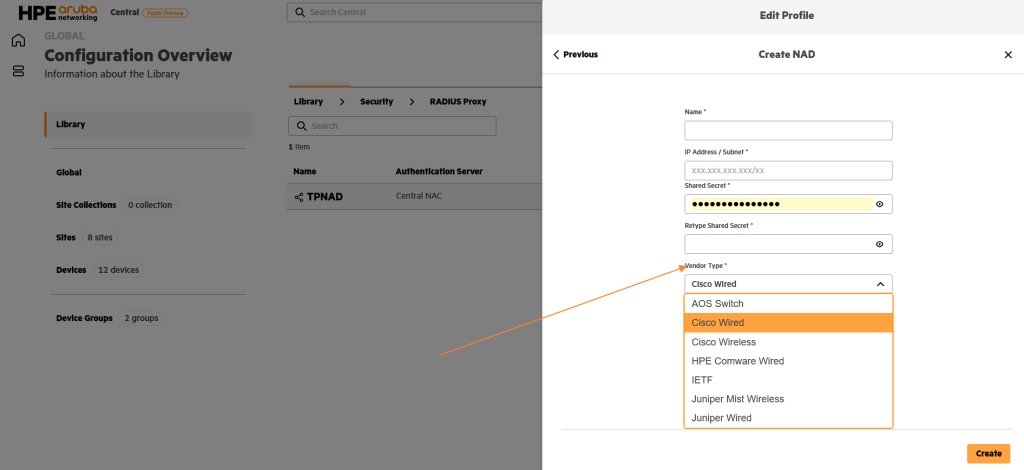Image resolution: width=1024 pixels, height=470 pixels.
Task: Click the home icon in left sidebar
Action: (x=18, y=41)
